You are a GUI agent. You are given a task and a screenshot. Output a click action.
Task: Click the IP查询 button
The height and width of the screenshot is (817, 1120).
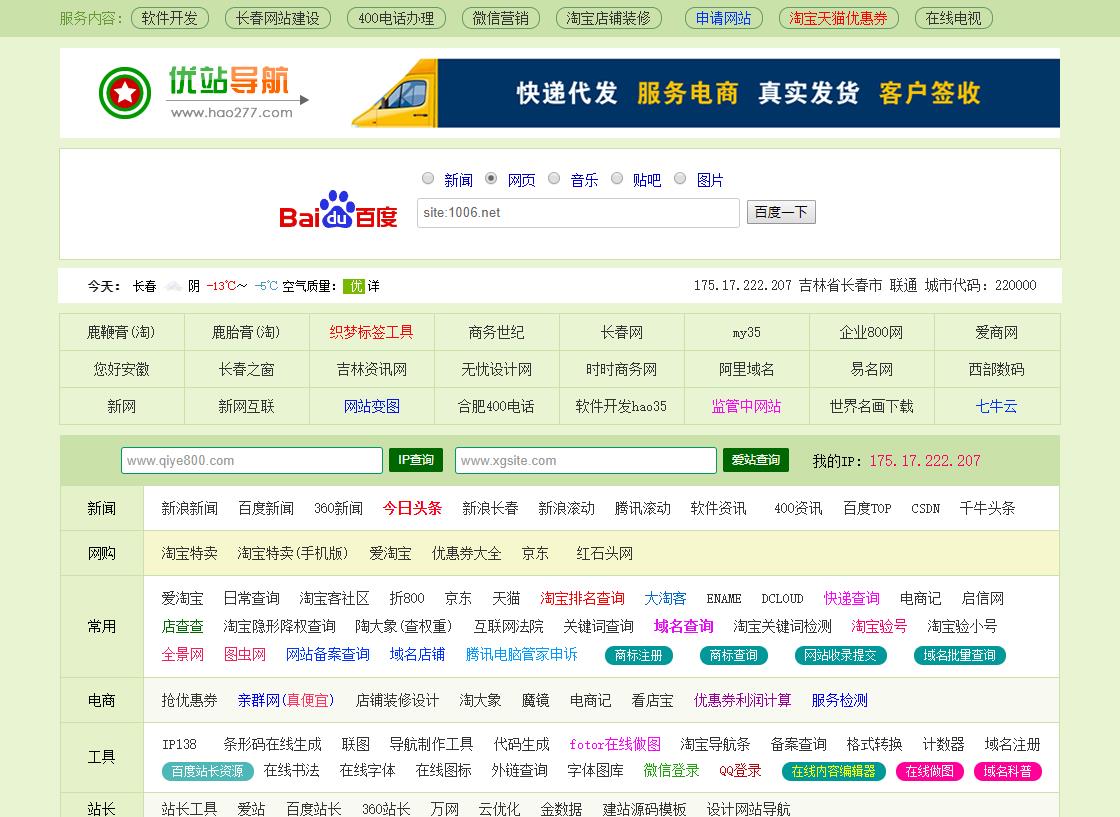pos(415,460)
